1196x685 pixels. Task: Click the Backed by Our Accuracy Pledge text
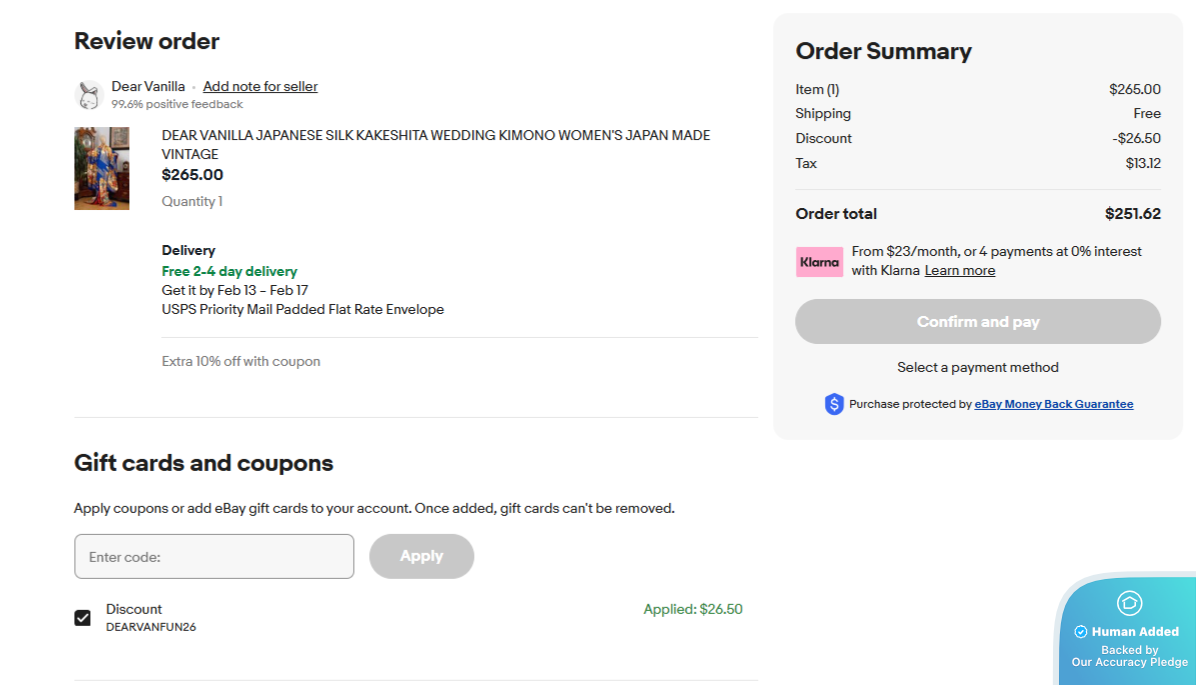(x=1129, y=656)
